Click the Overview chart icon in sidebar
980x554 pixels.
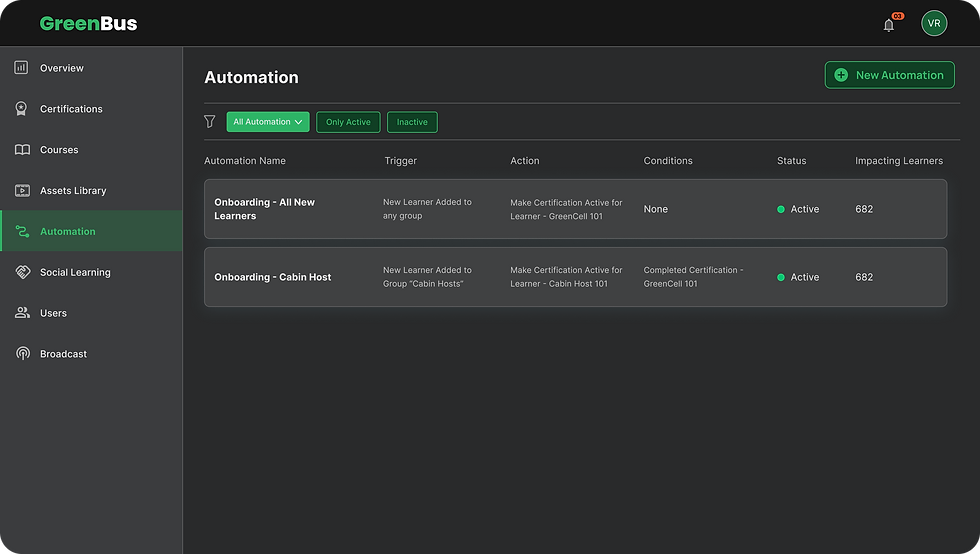pos(21,68)
